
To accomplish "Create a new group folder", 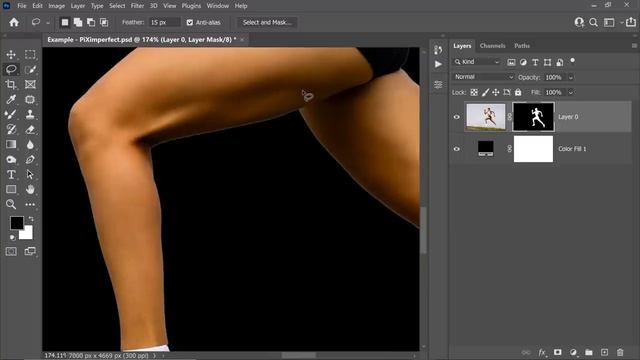I will [x=589, y=352].
